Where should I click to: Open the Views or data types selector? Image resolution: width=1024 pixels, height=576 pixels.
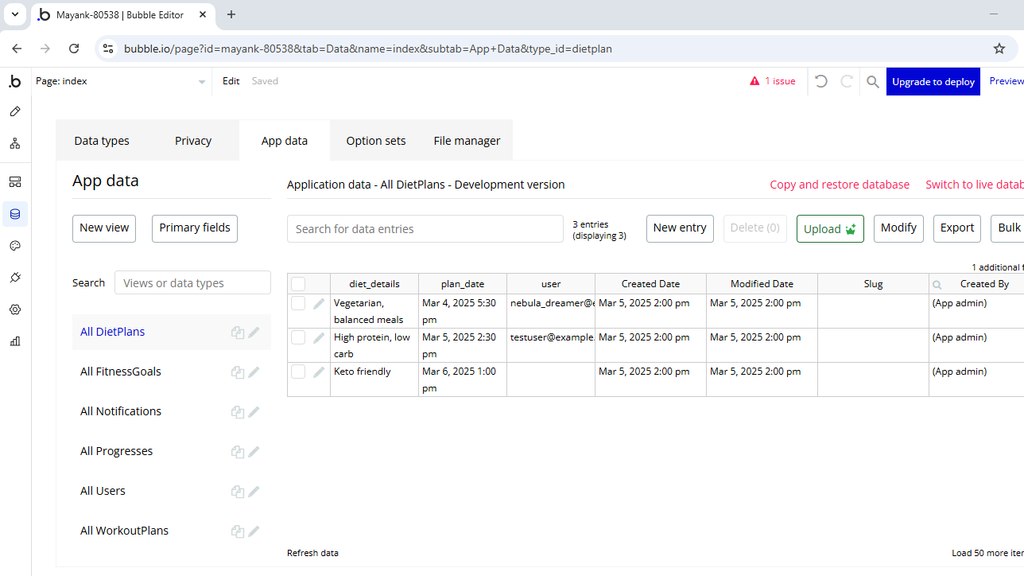(x=192, y=282)
